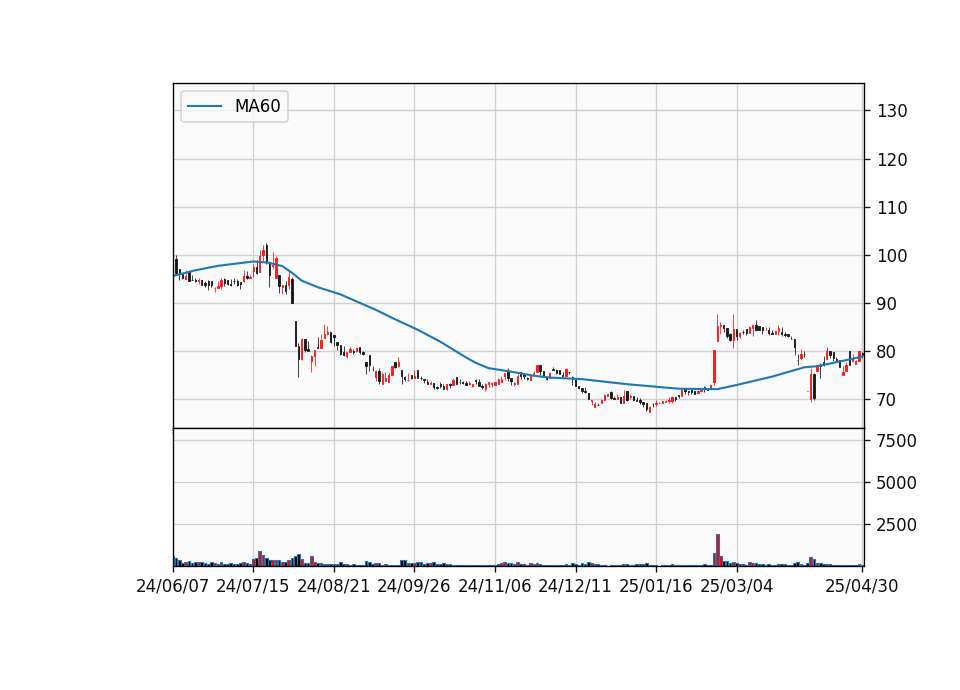Click the 120 price axis label

(892, 160)
